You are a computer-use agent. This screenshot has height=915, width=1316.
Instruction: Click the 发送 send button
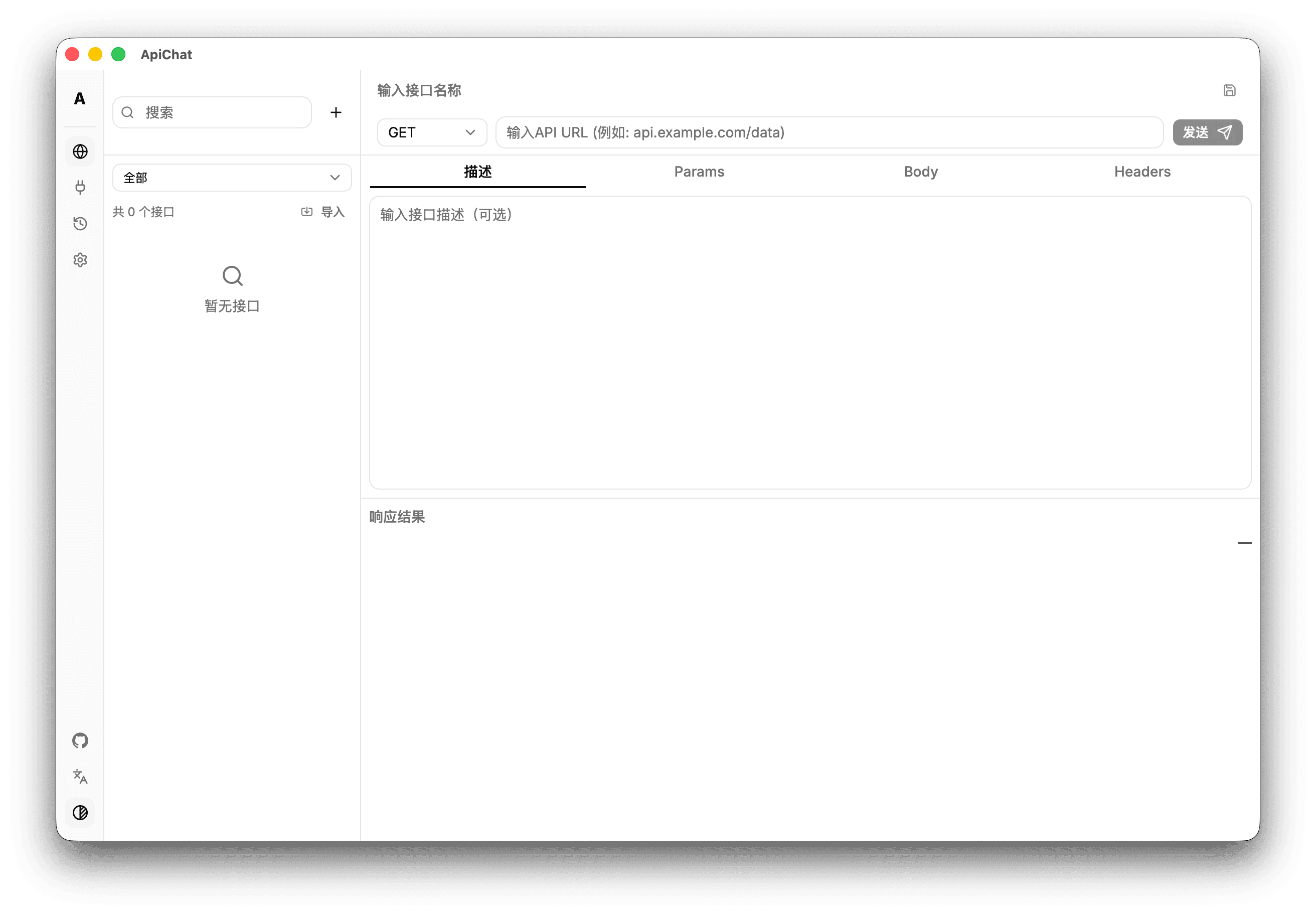pos(1208,132)
